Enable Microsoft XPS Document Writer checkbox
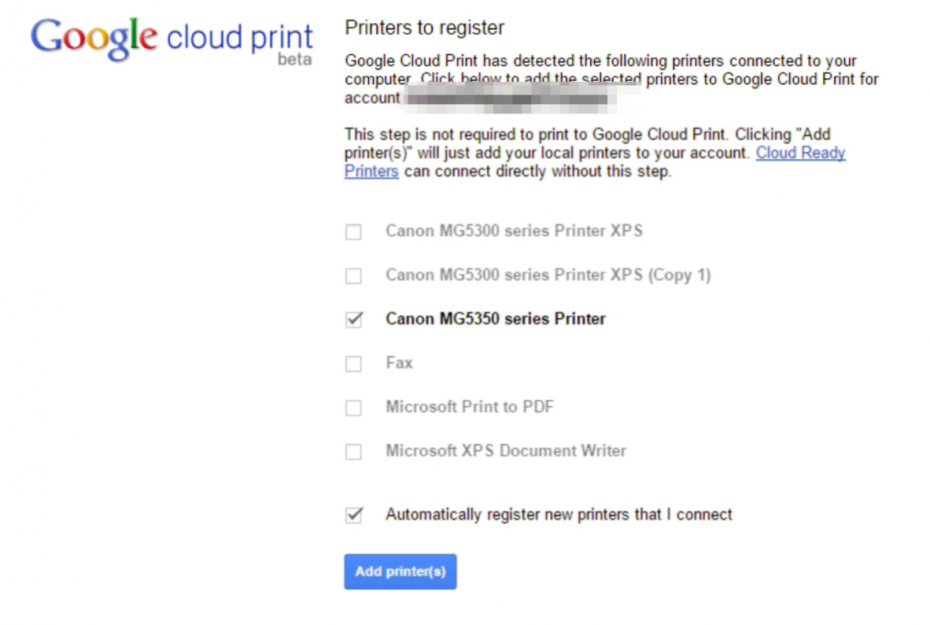930x625 pixels. [x=353, y=451]
